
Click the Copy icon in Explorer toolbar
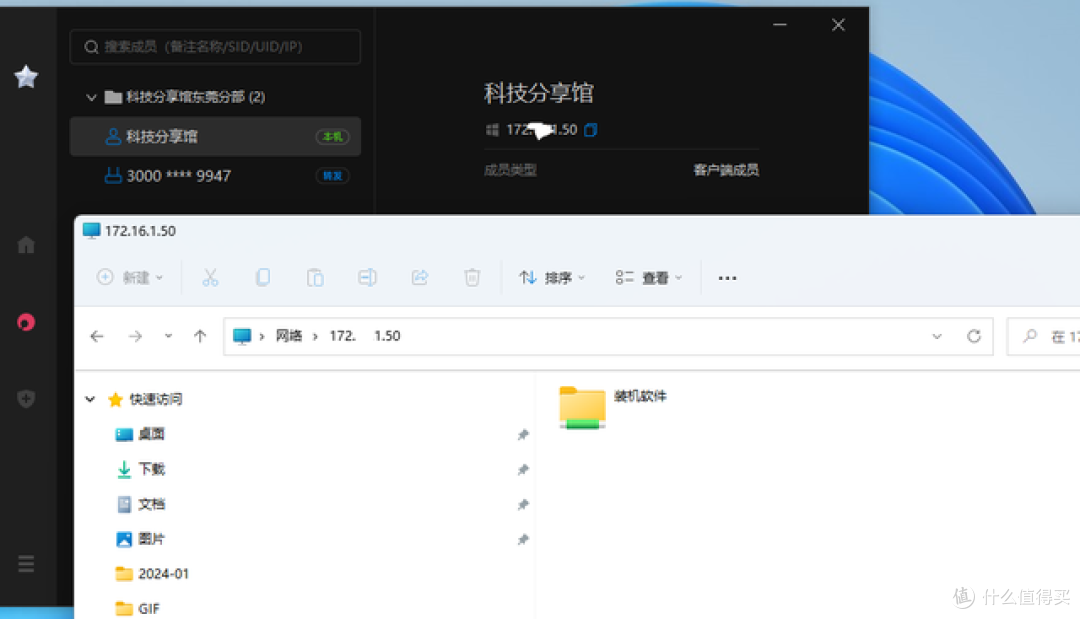262,277
